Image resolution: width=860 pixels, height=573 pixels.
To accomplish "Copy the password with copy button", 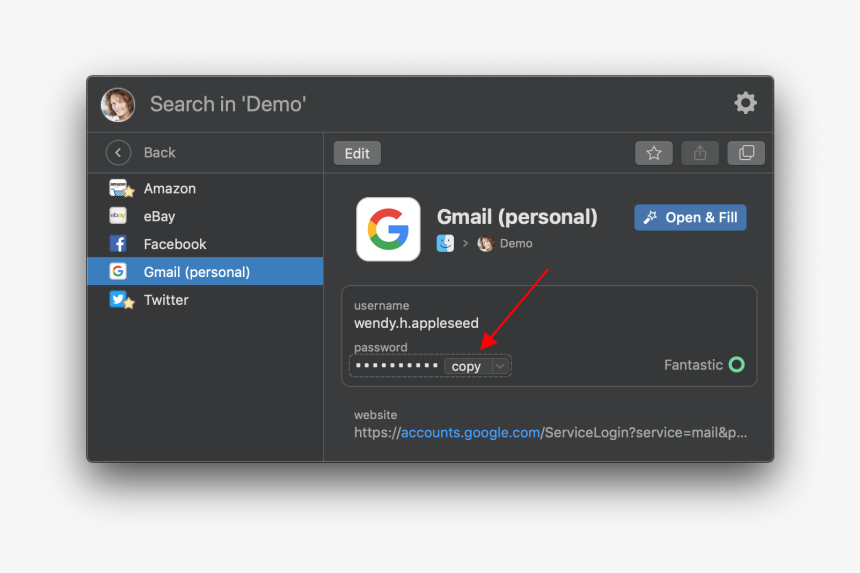I will point(467,366).
